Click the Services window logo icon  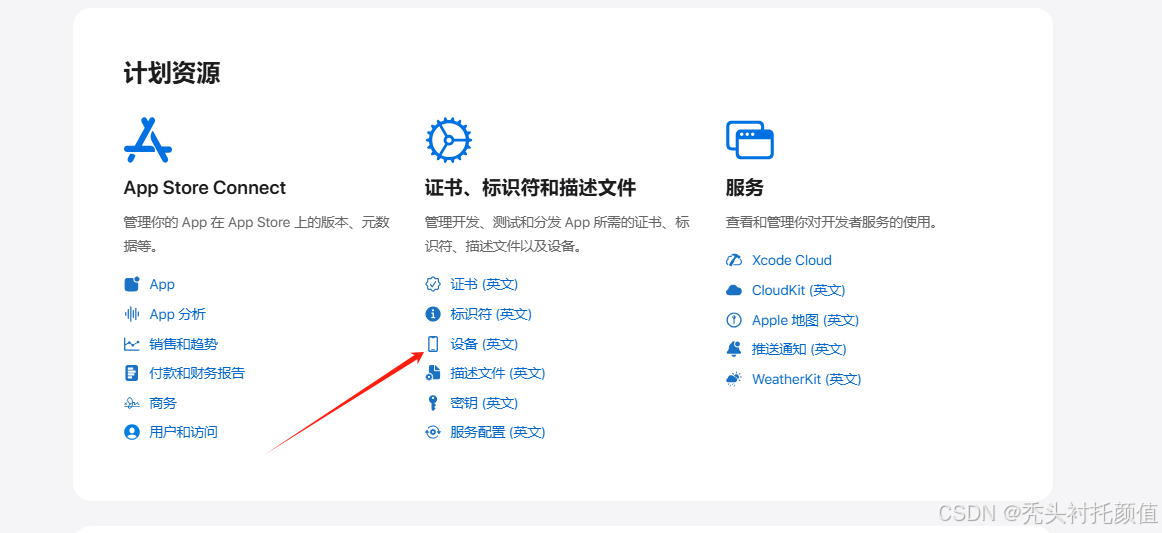tap(750, 140)
